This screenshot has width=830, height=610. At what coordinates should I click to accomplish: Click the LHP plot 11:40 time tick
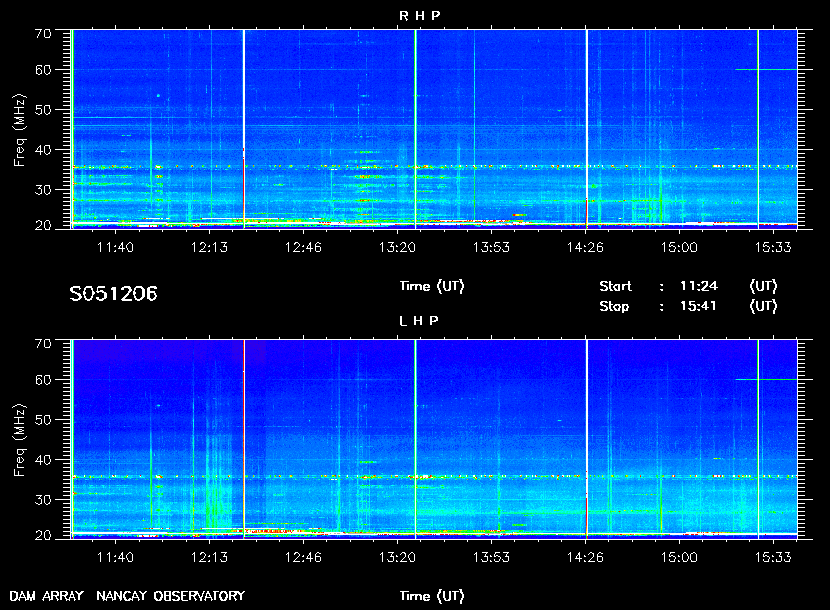point(115,557)
